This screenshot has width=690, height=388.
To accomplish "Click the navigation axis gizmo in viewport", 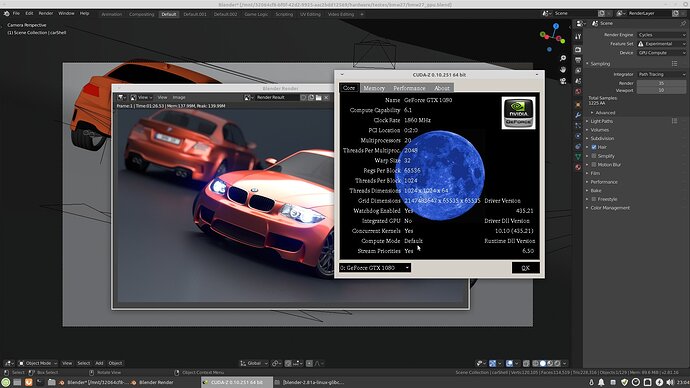I will [x=553, y=37].
